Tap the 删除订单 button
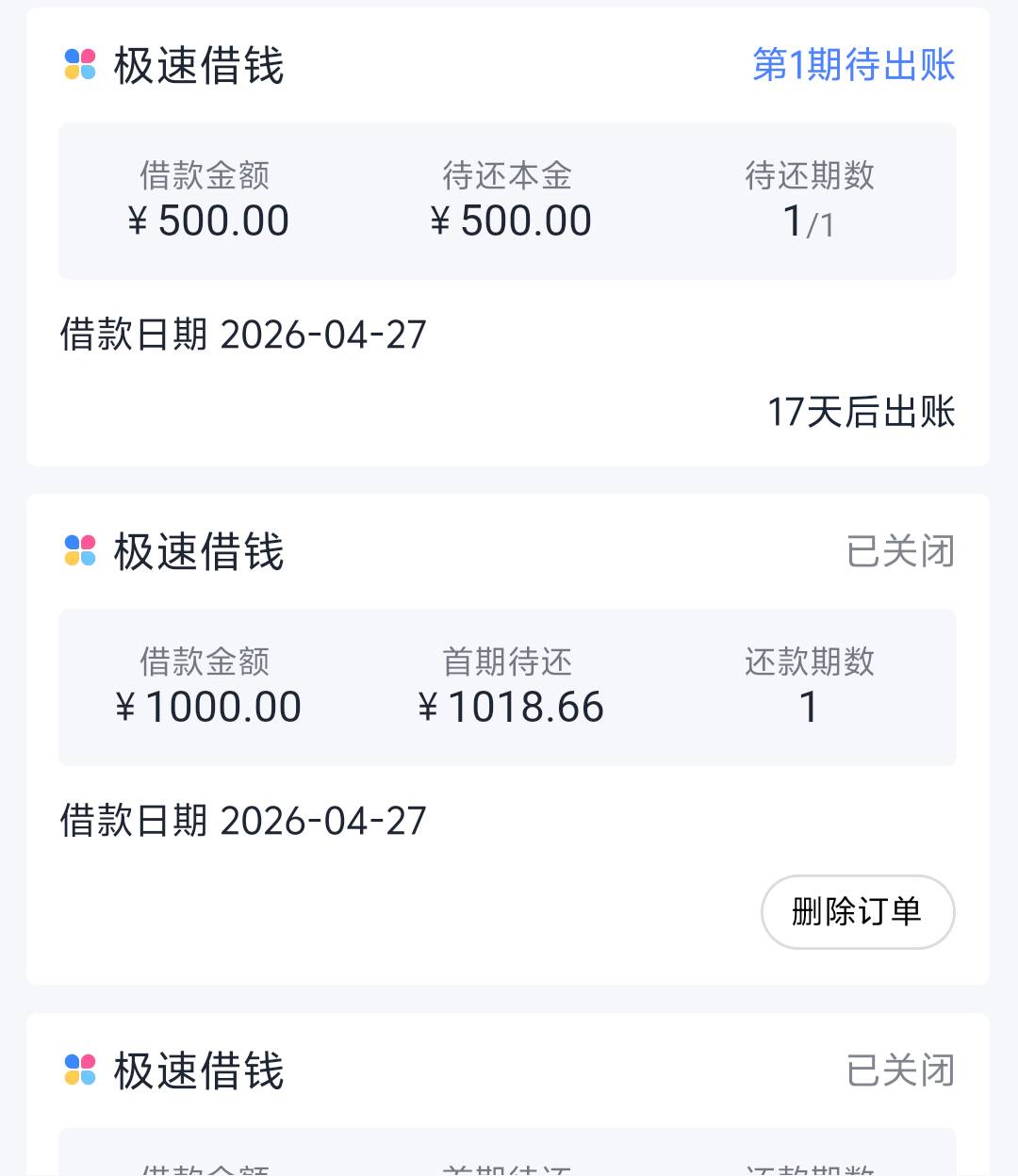Image resolution: width=1018 pixels, height=1176 pixels. coord(857,911)
